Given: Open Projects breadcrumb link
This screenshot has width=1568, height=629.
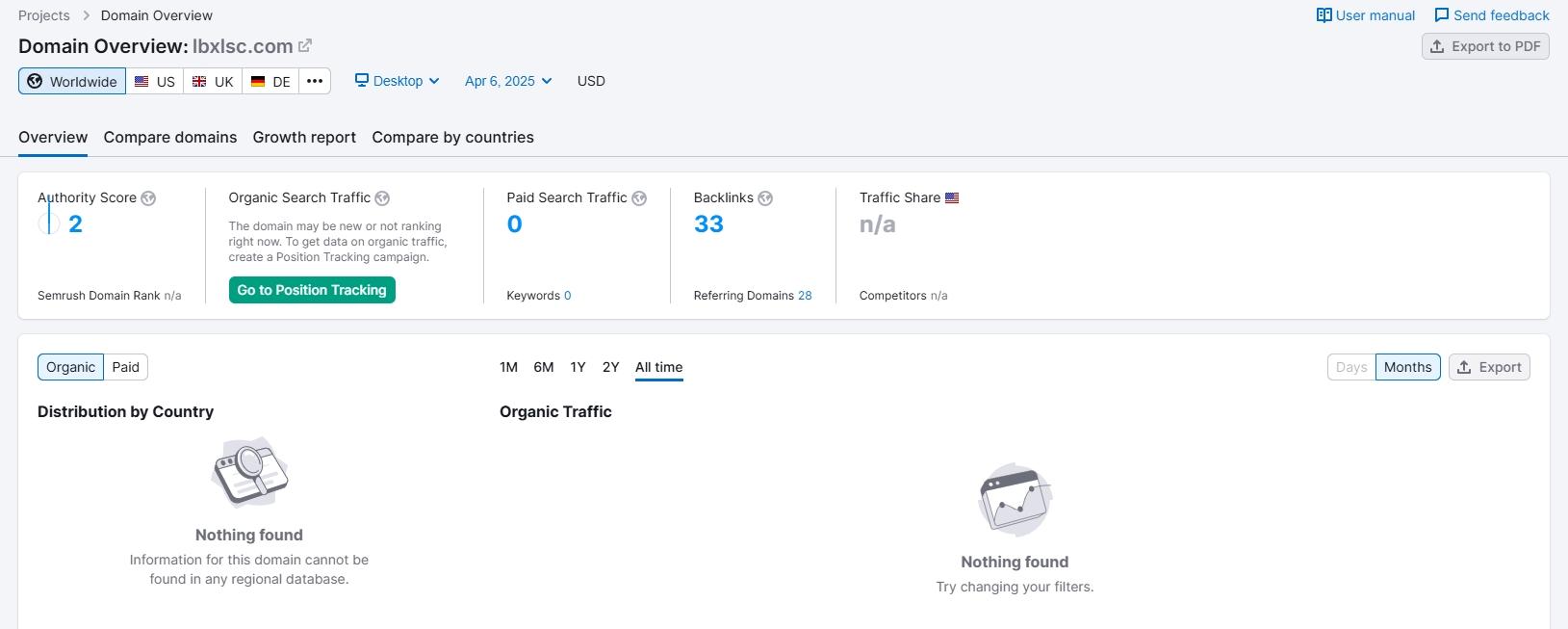Looking at the screenshot, I should [x=44, y=15].
